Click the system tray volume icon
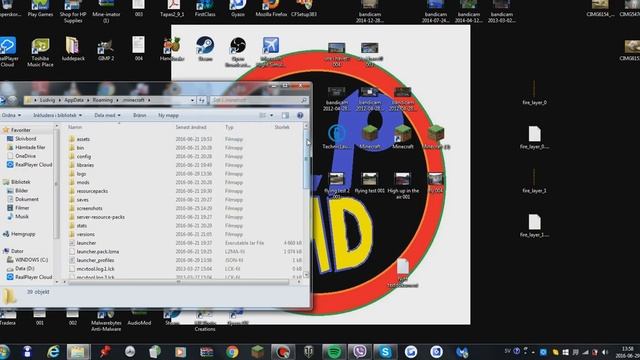 pyautogui.click(x=604, y=352)
